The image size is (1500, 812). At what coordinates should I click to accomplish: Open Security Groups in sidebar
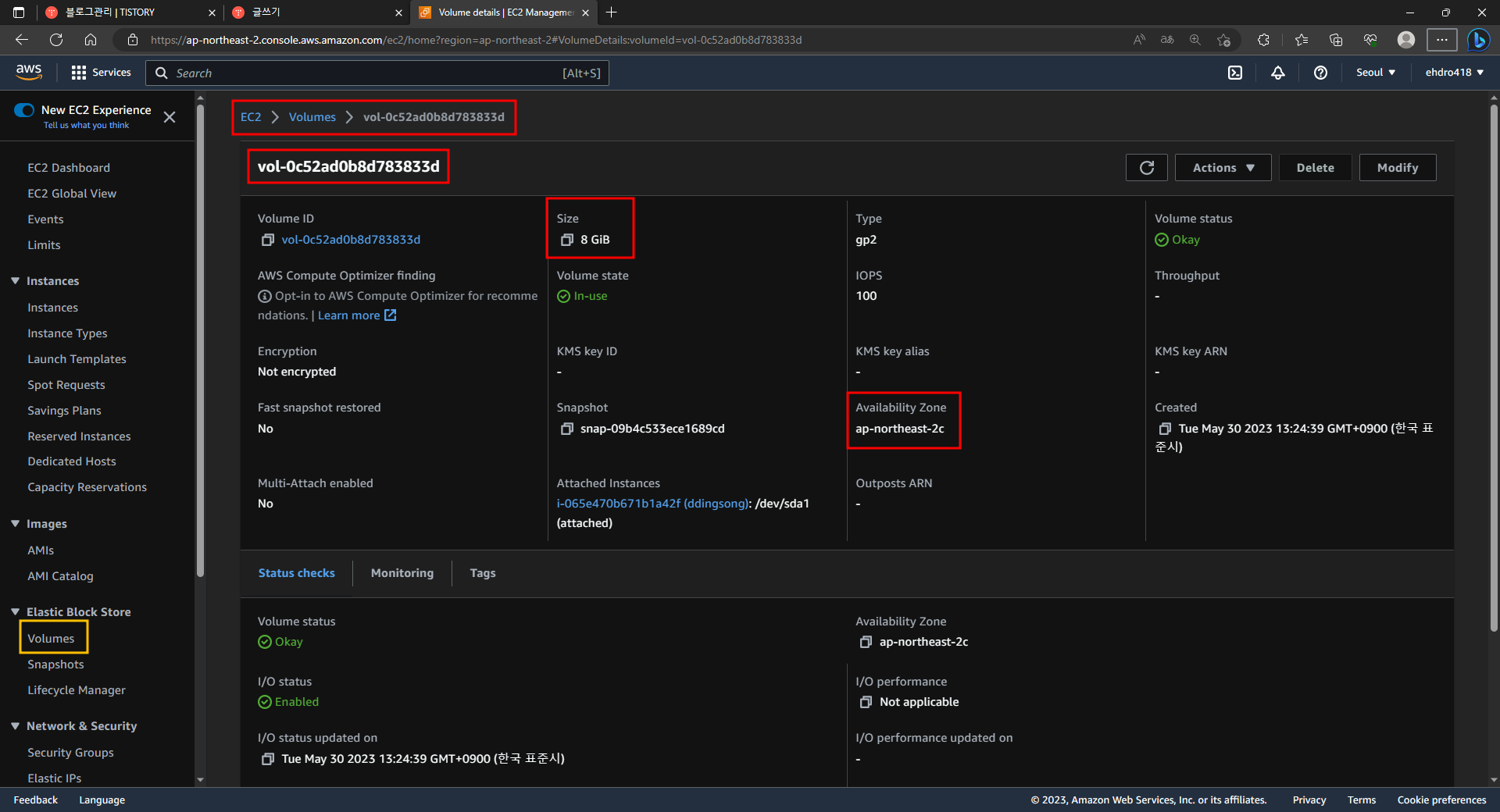70,753
